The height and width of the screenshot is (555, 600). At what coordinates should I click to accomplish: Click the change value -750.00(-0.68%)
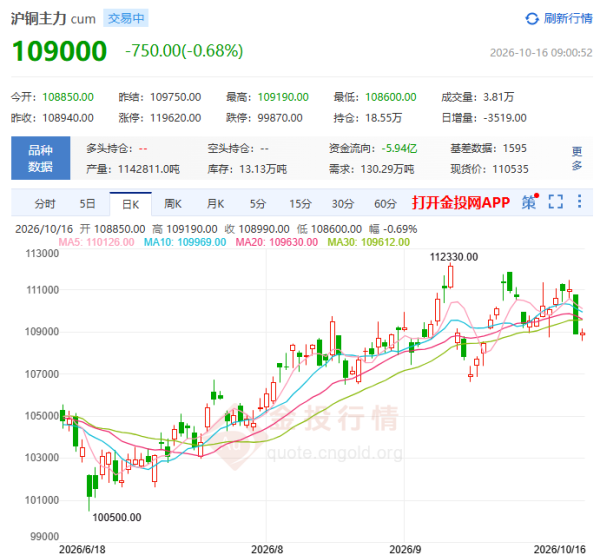pos(184,51)
